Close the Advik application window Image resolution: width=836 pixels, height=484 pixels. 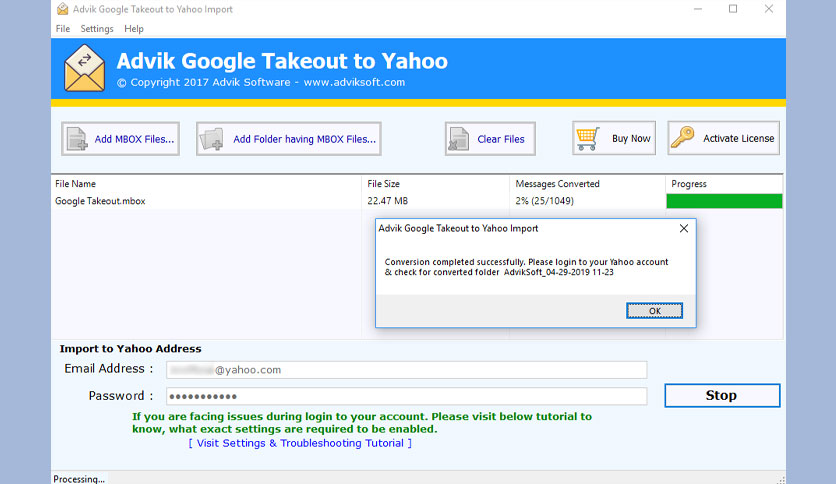click(x=768, y=9)
